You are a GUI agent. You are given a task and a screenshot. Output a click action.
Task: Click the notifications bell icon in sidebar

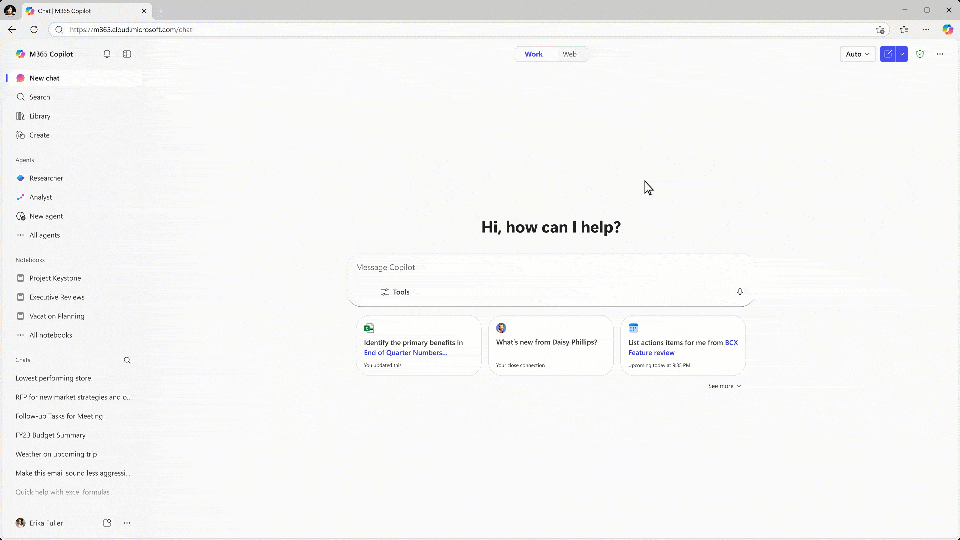107,54
